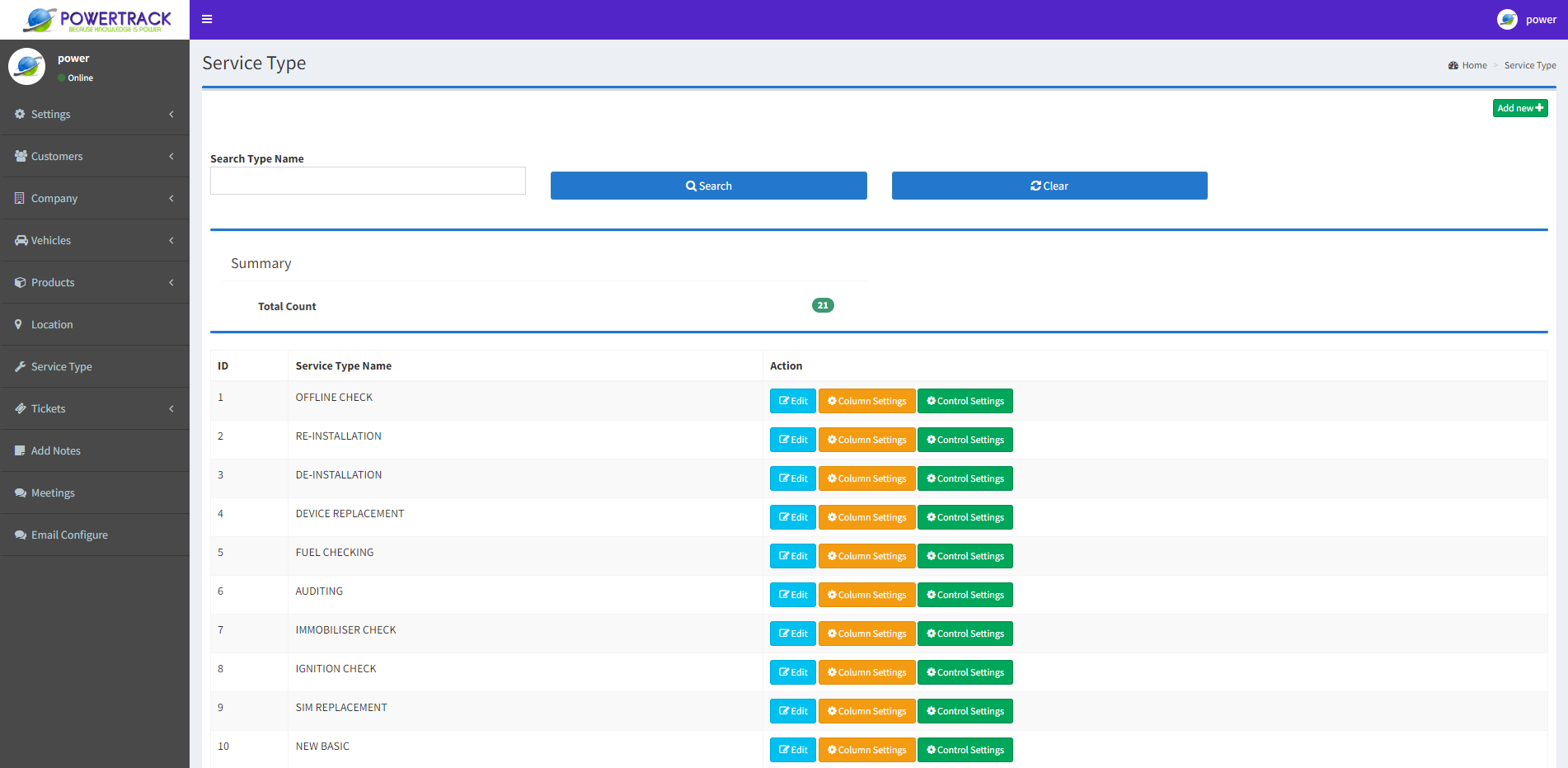Open the Products sidebar menu item
This screenshot has height=768, width=1568.
pos(53,282)
